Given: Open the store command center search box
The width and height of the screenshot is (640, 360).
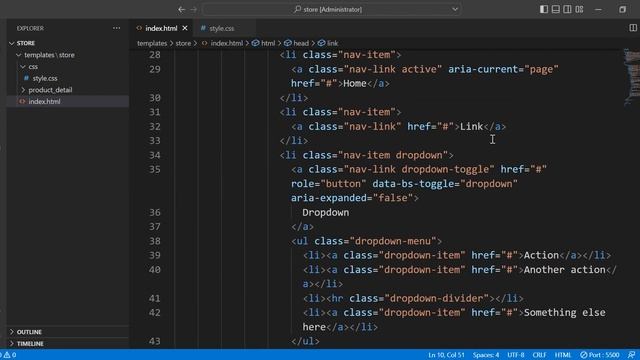Looking at the screenshot, I should point(332,9).
